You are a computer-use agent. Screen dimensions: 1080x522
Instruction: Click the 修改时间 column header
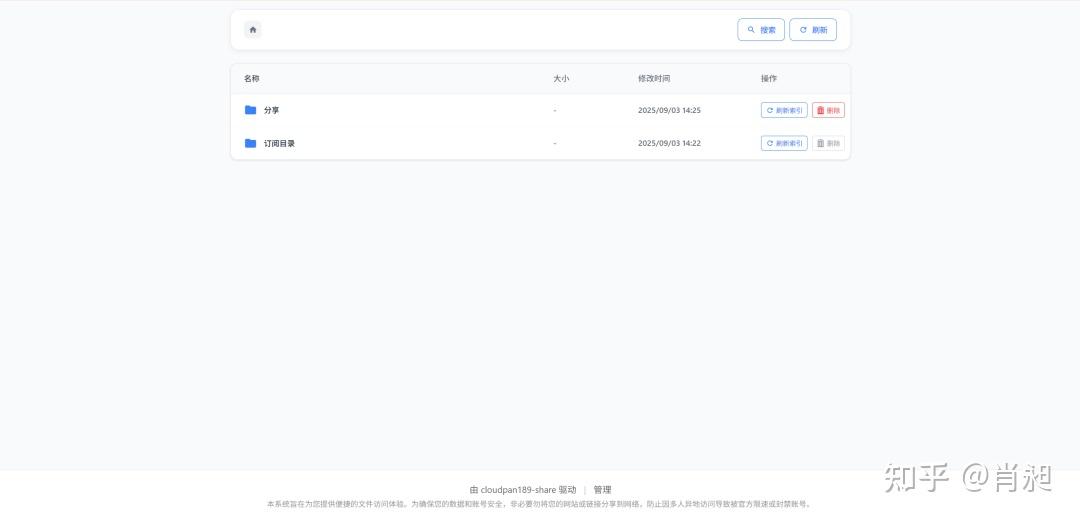(654, 78)
